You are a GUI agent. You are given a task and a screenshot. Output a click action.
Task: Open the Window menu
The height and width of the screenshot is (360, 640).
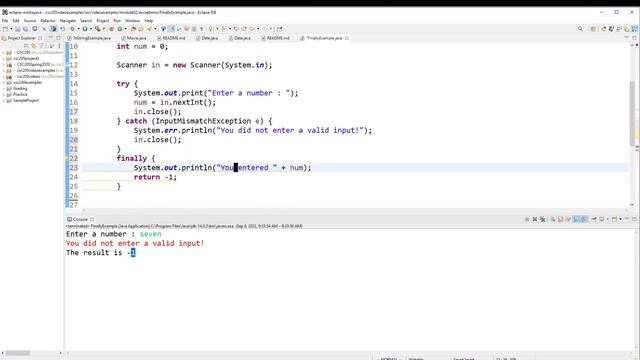click(x=133, y=20)
